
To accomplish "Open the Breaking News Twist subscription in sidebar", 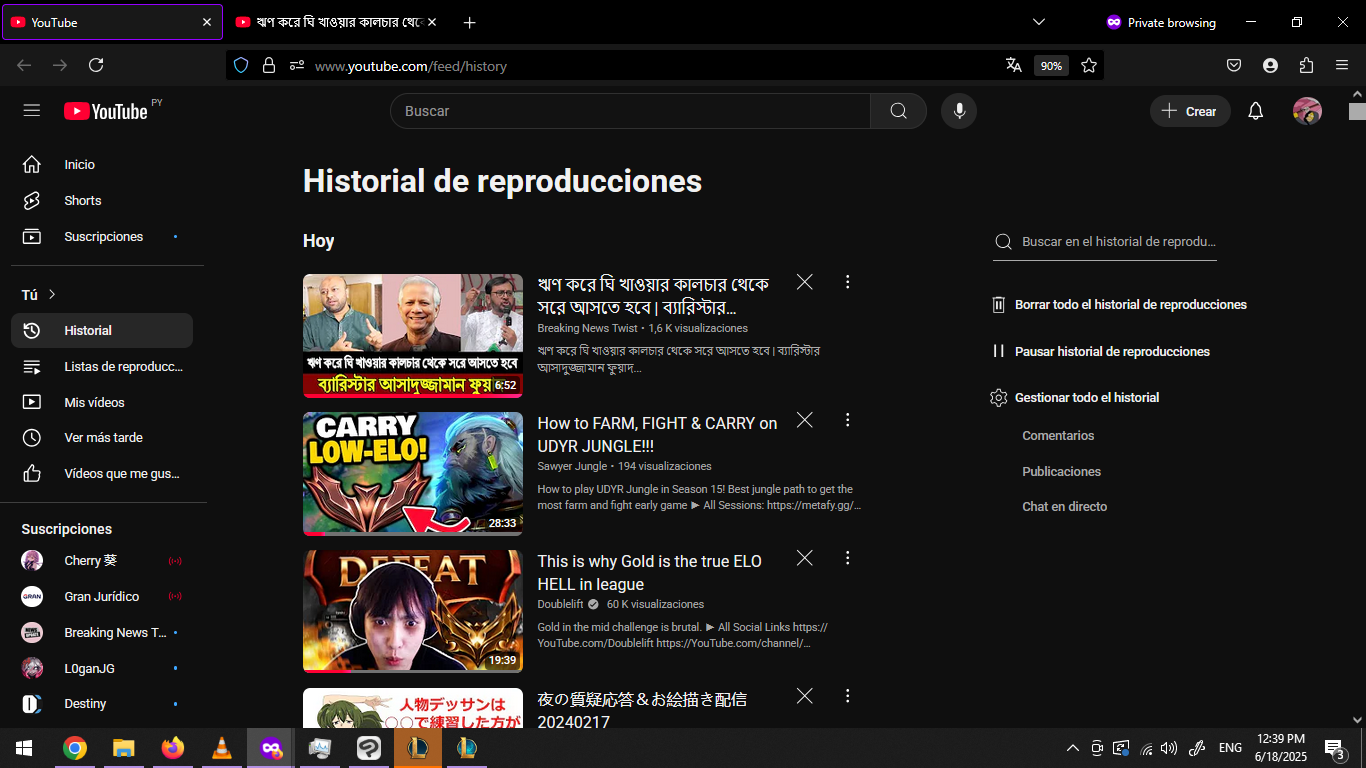I will 102,633.
